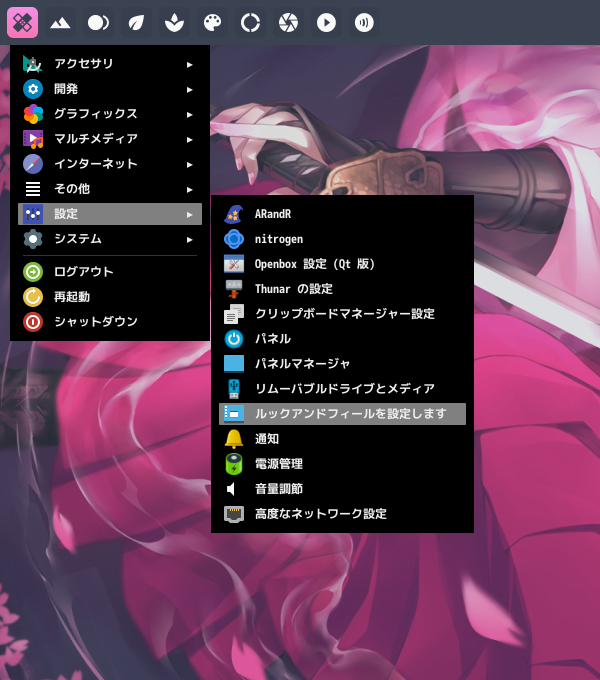Click the Openbox 設定 tools icon

tap(234, 264)
